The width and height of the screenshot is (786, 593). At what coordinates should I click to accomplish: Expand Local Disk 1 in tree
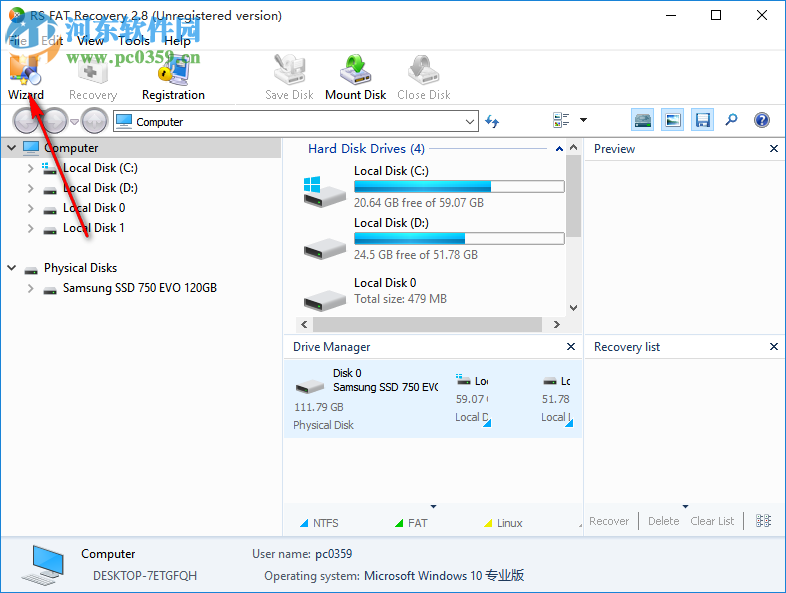click(x=31, y=228)
